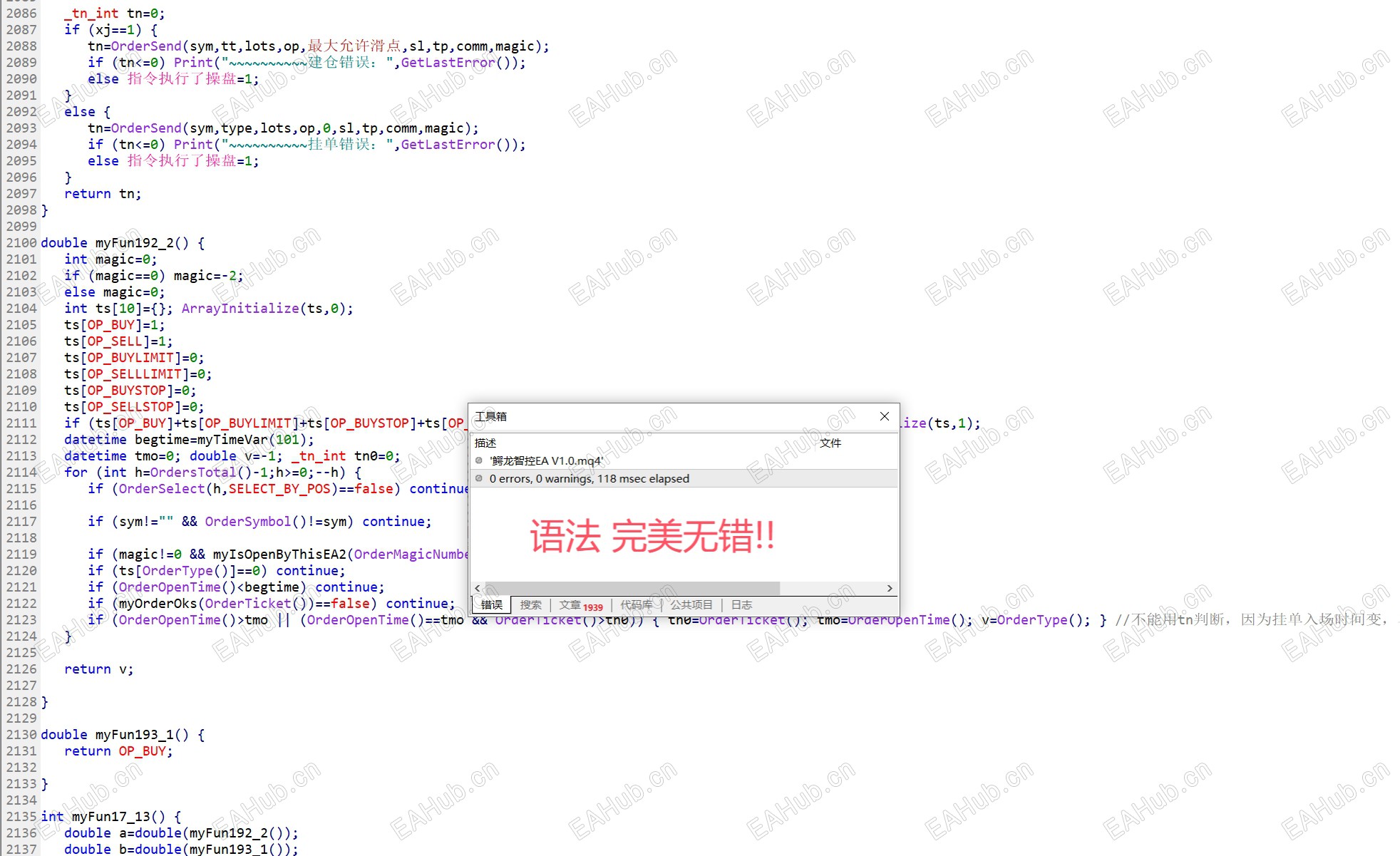Place cursor on myFun193_1 function name
1400x856 pixels.
click(x=135, y=735)
